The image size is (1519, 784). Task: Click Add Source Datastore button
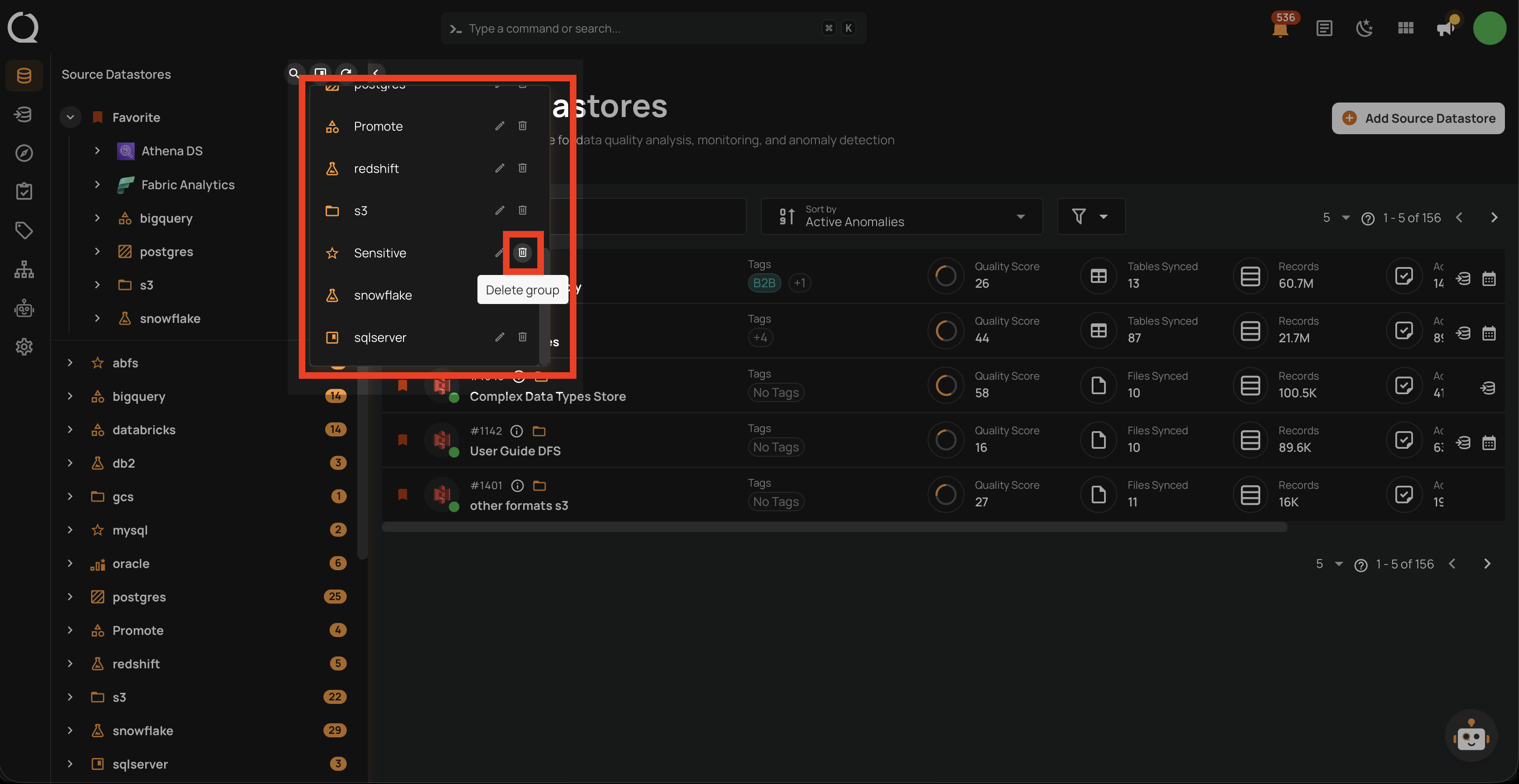[1418, 118]
